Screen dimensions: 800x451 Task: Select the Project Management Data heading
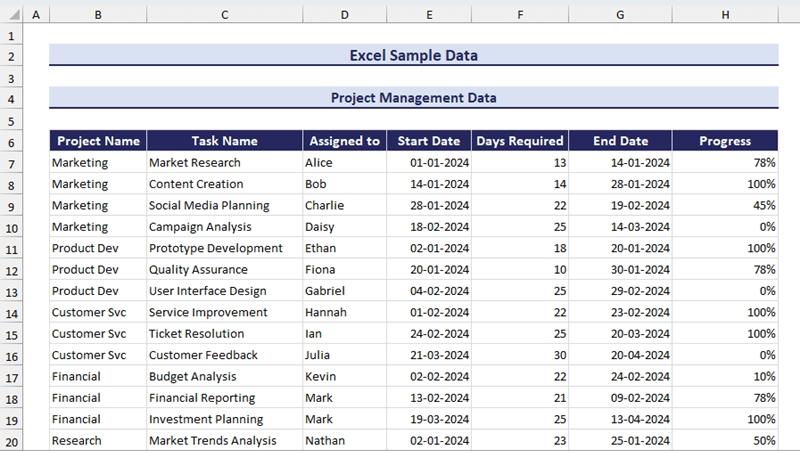[x=413, y=98]
